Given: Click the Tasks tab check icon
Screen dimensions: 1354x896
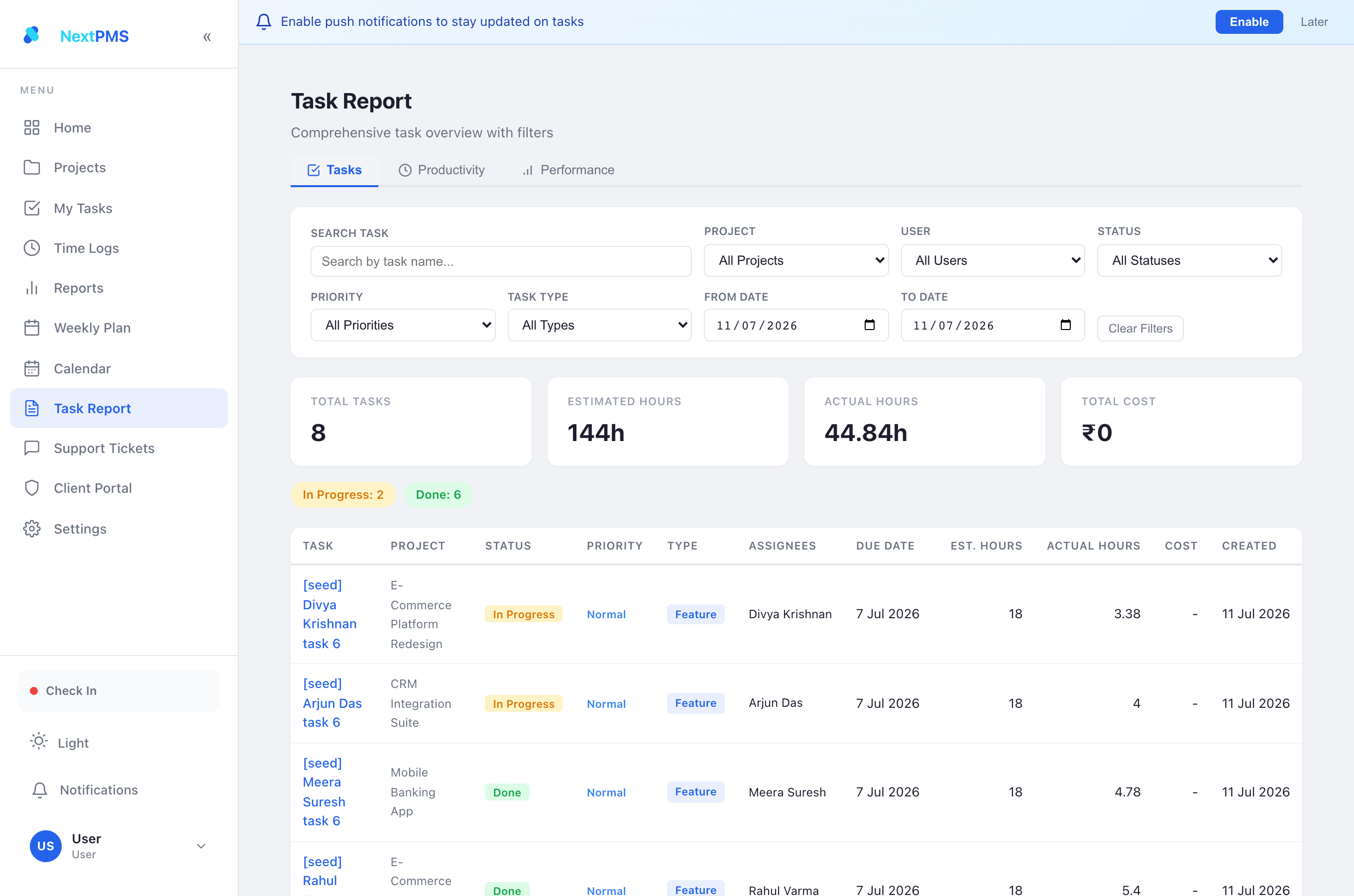Looking at the screenshot, I should (314, 170).
